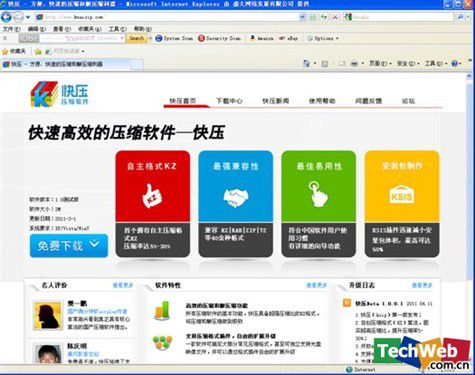Click 查看更多 link in 软件特性 section
Screen dimensions: 475x375
[317, 285]
